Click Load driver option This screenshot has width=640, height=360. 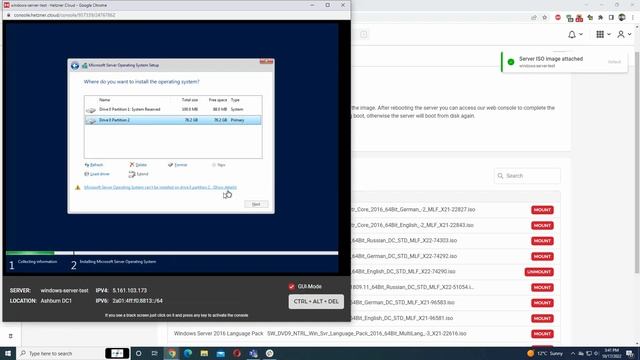click(97, 174)
